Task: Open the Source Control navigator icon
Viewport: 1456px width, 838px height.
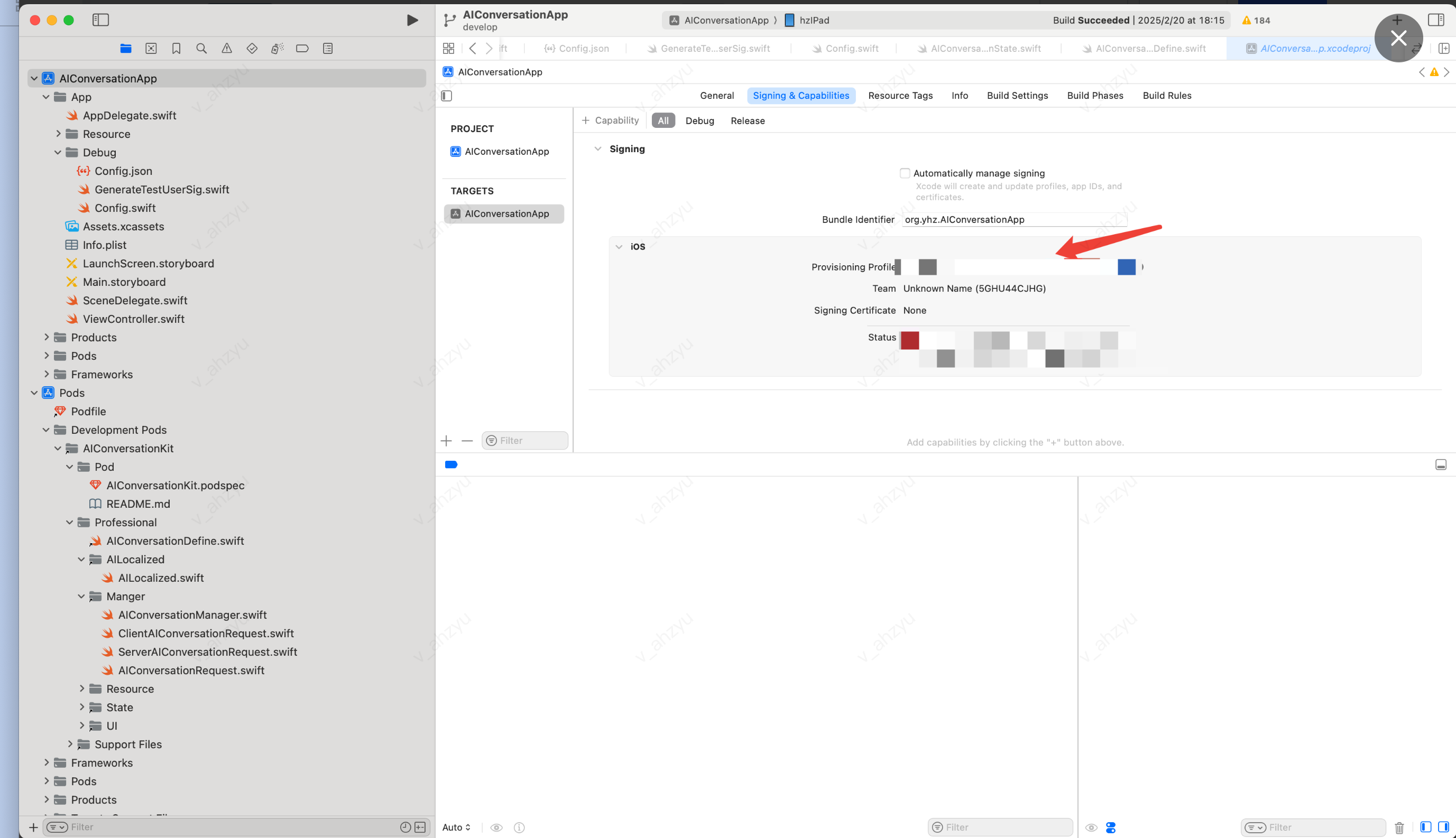Action: point(151,49)
